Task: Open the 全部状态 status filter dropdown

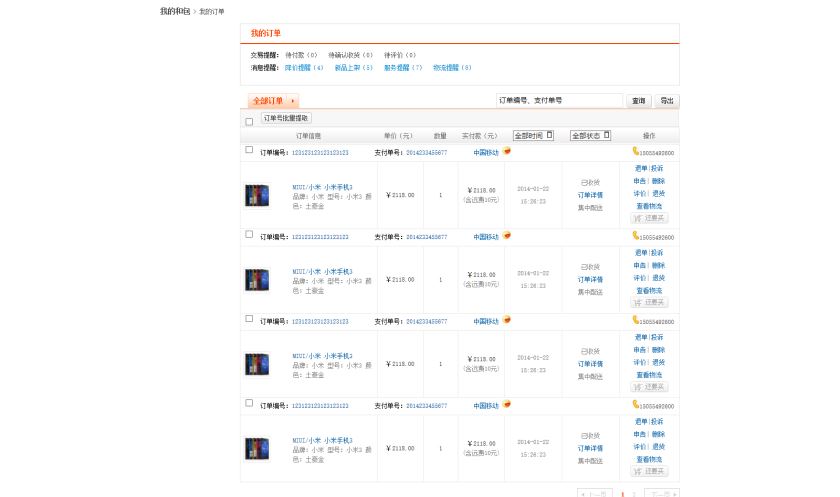Action: pyautogui.click(x=590, y=135)
